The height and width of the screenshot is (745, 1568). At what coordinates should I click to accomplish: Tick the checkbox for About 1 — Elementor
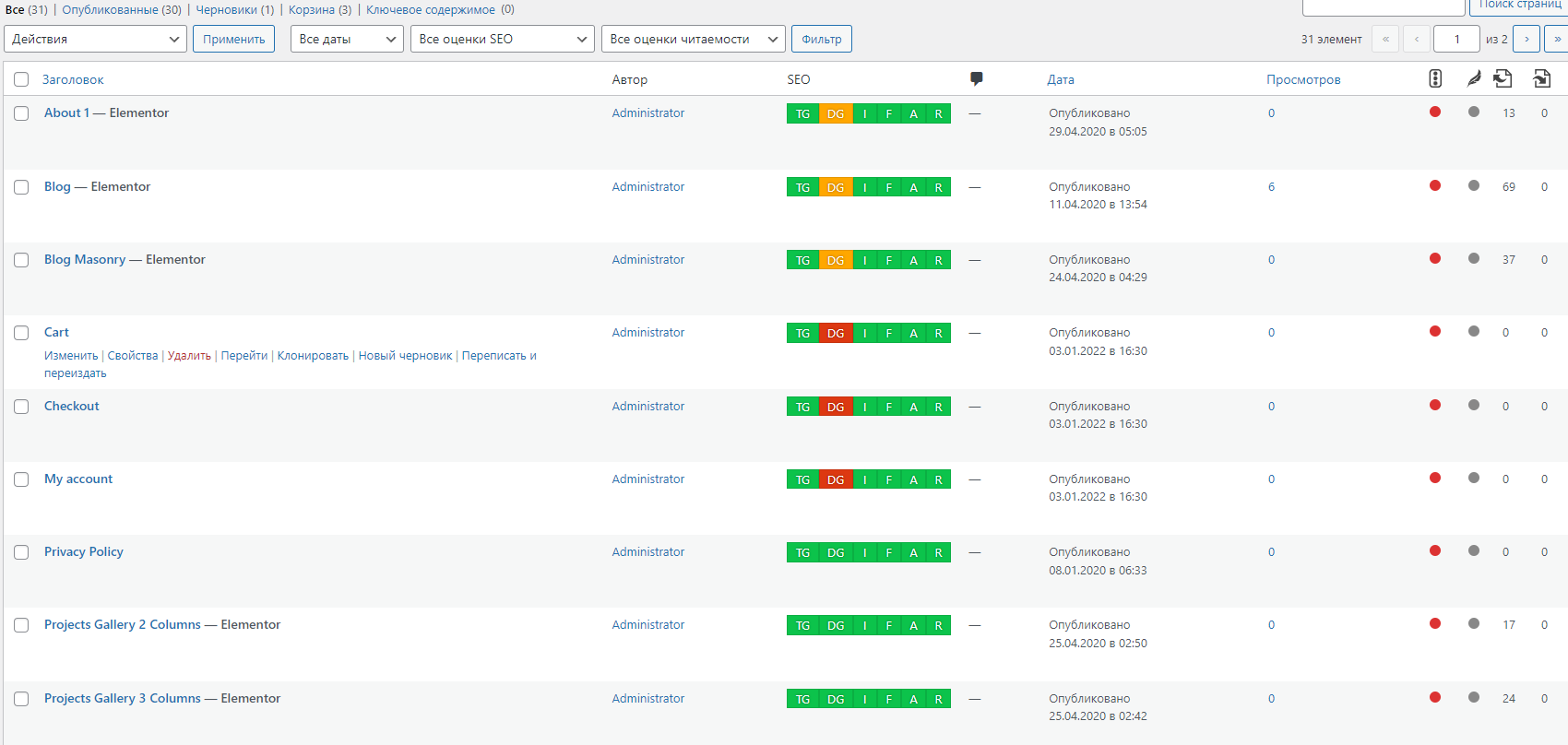point(21,113)
